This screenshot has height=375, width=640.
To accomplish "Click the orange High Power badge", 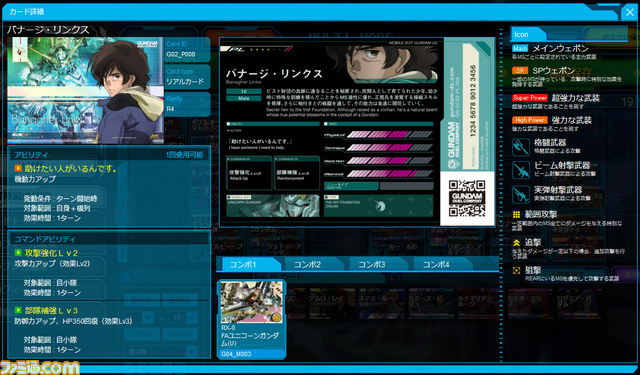I will (530, 120).
